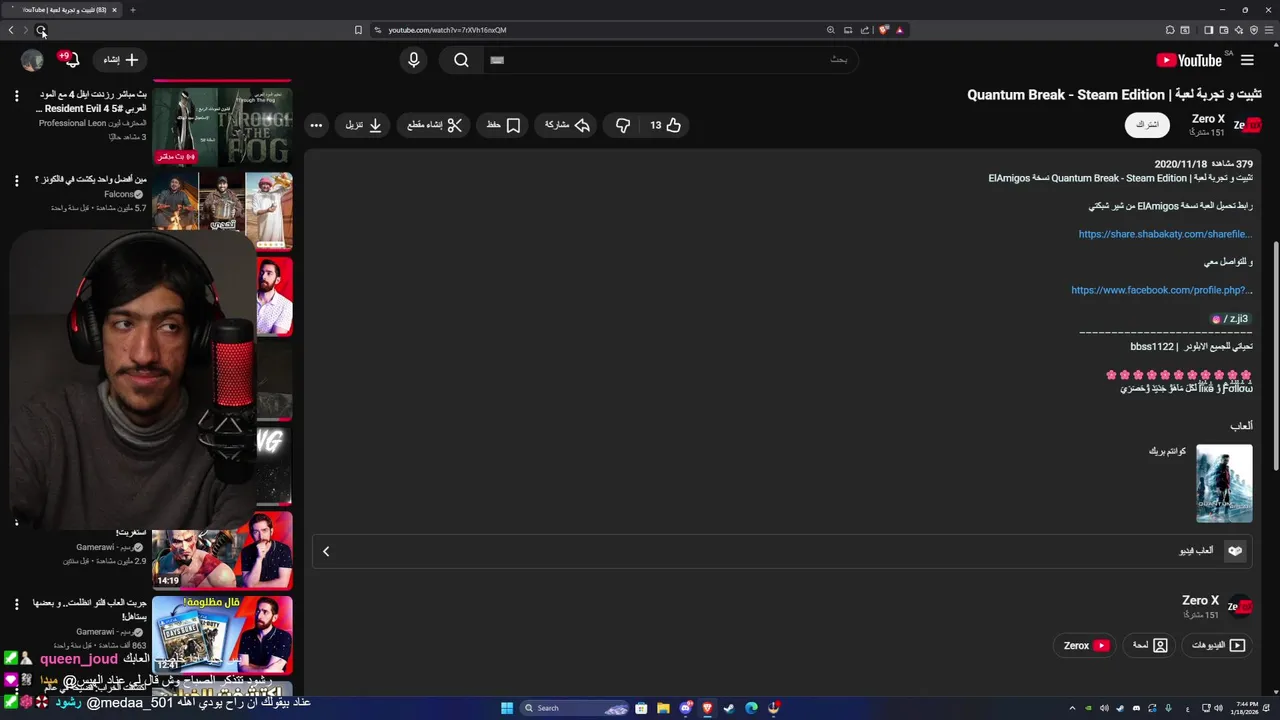The image size is (1280, 720).
Task: Open Steam from the Windows taskbar
Action: point(728,708)
